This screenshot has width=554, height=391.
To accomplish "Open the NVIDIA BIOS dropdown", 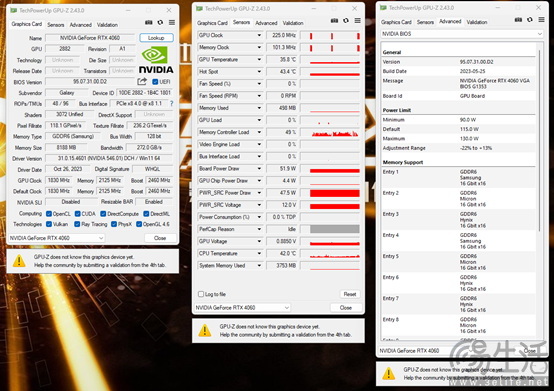I will (x=462, y=34).
